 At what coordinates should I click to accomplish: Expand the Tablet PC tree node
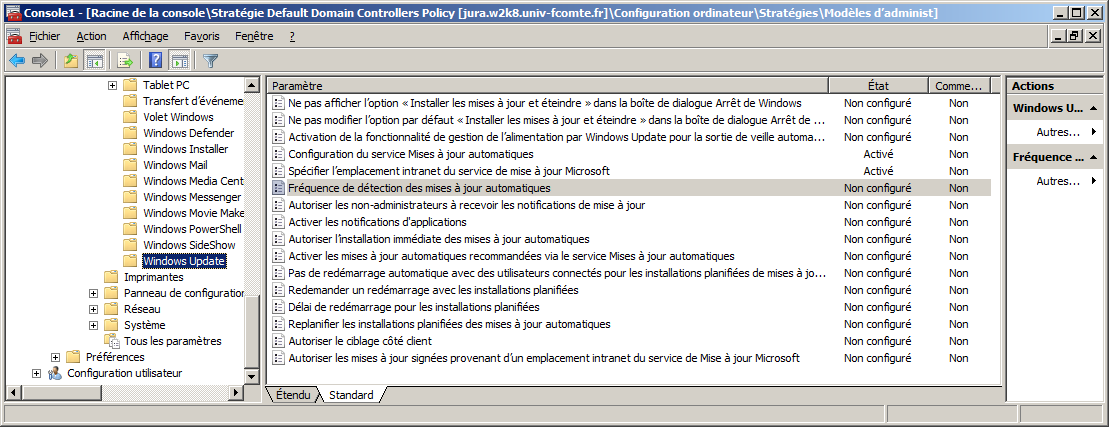113,85
